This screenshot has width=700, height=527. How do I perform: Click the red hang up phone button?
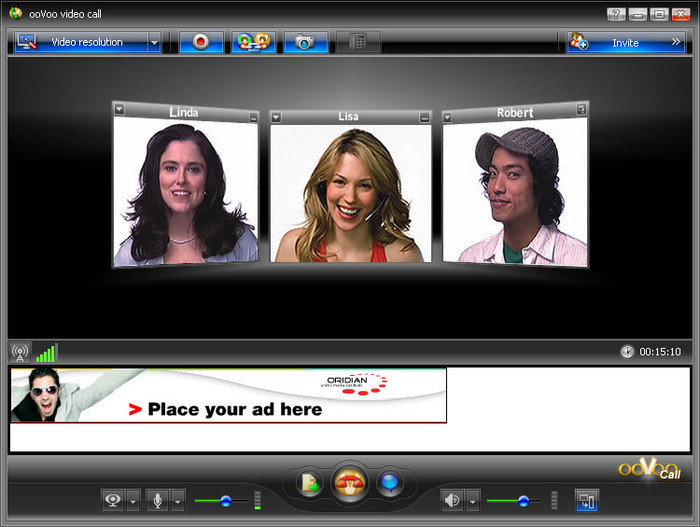pyautogui.click(x=350, y=484)
